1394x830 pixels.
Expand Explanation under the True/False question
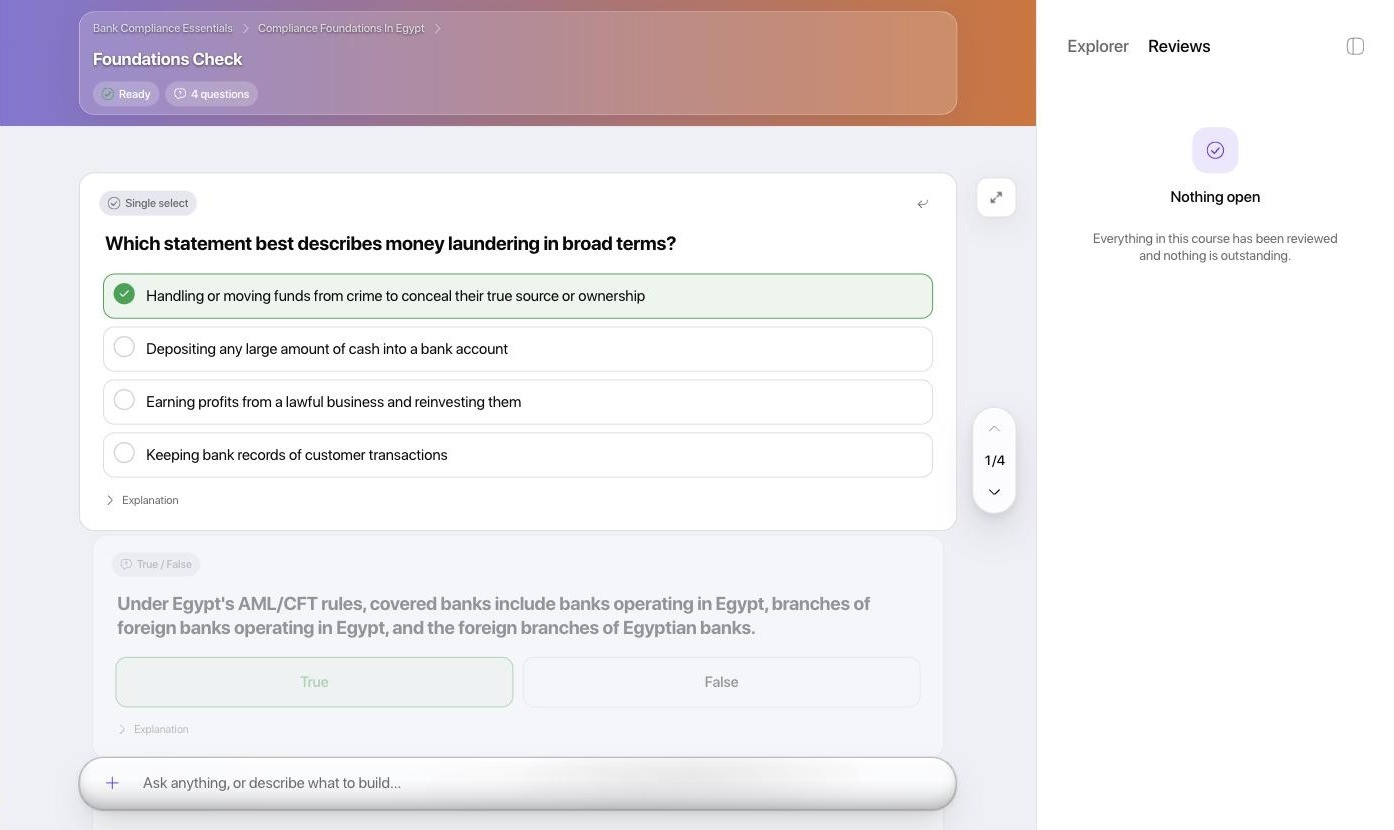click(x=153, y=729)
